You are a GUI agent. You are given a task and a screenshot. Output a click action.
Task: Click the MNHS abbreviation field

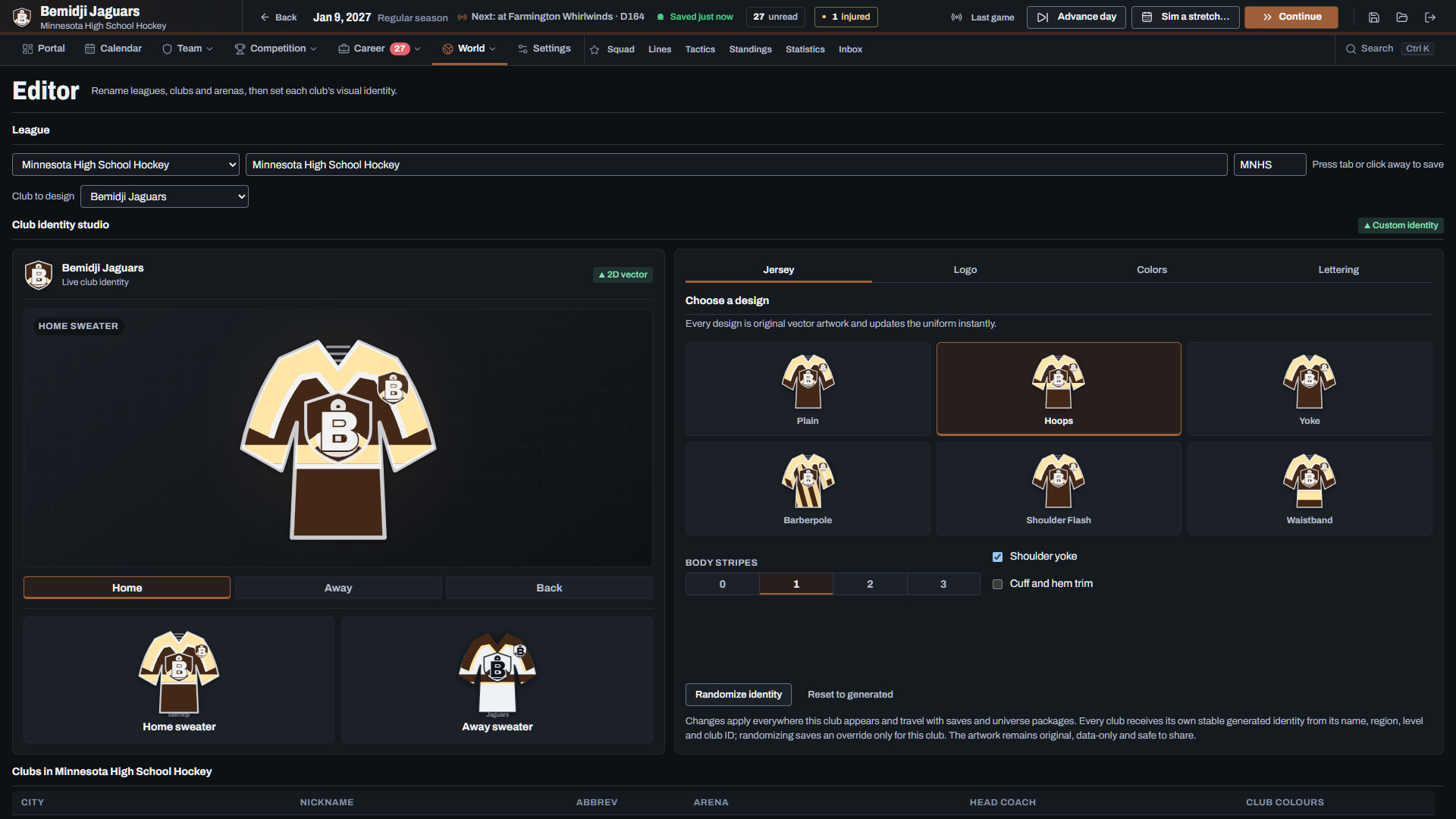[x=1269, y=165]
